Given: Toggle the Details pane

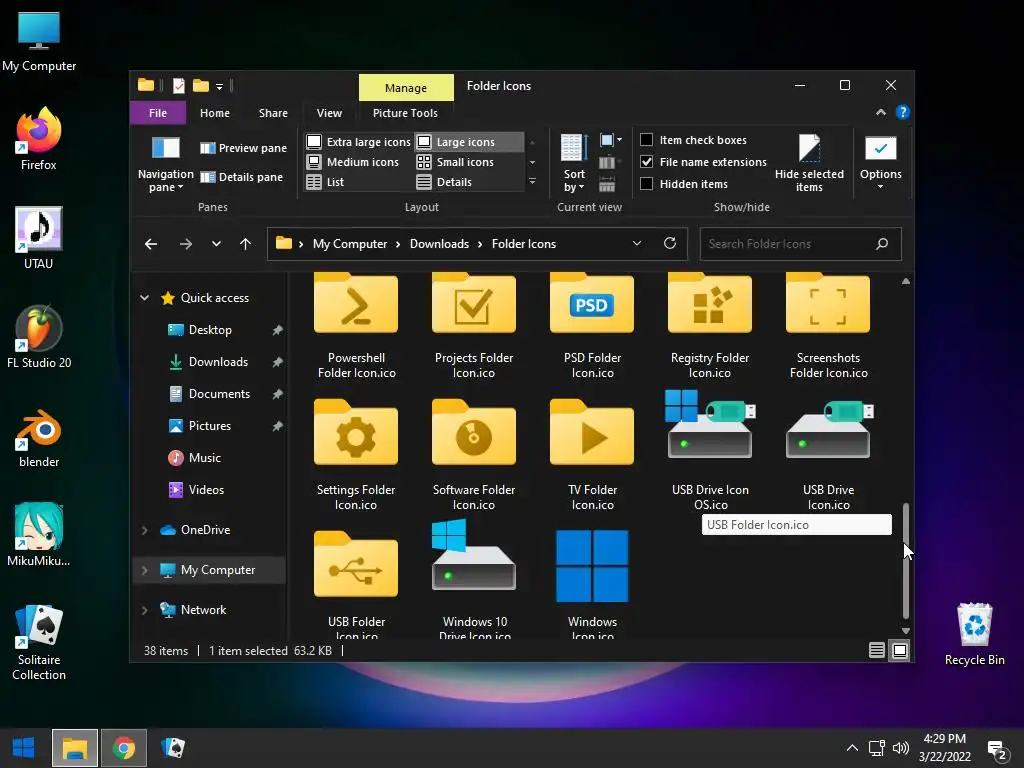Looking at the screenshot, I should coord(242,177).
